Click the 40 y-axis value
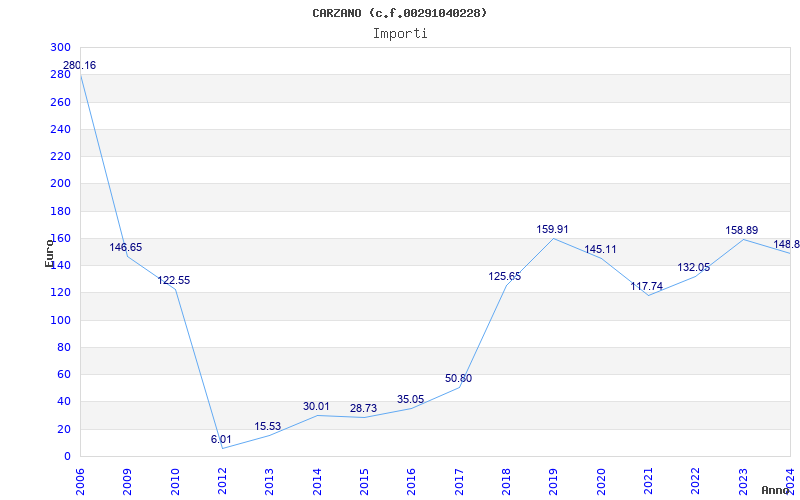The height and width of the screenshot is (500, 800). coord(63,402)
